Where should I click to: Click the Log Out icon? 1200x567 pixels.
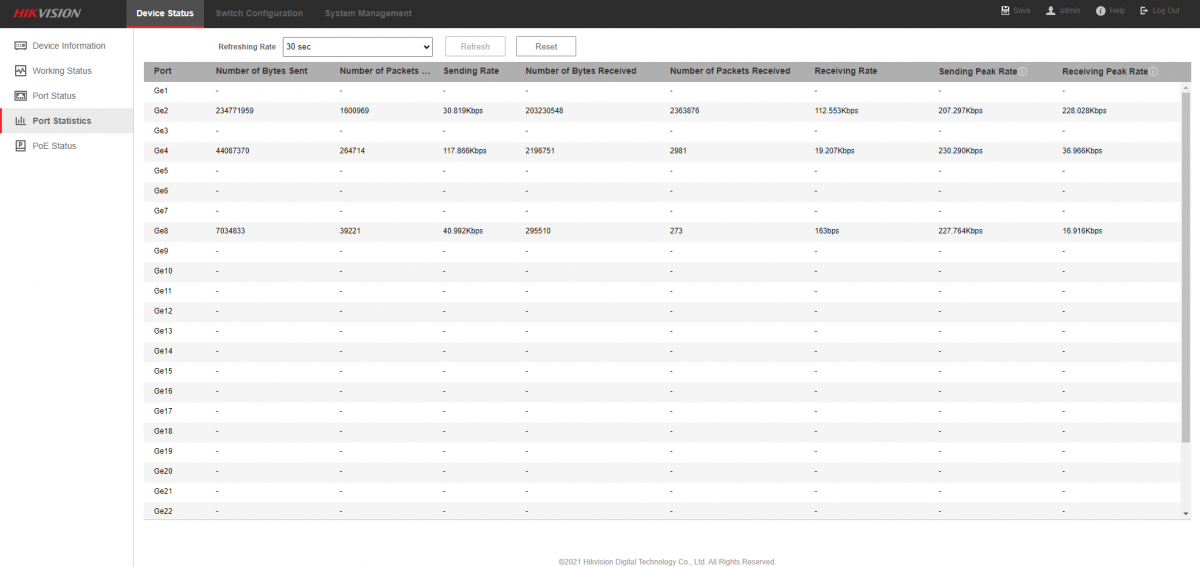[1144, 10]
